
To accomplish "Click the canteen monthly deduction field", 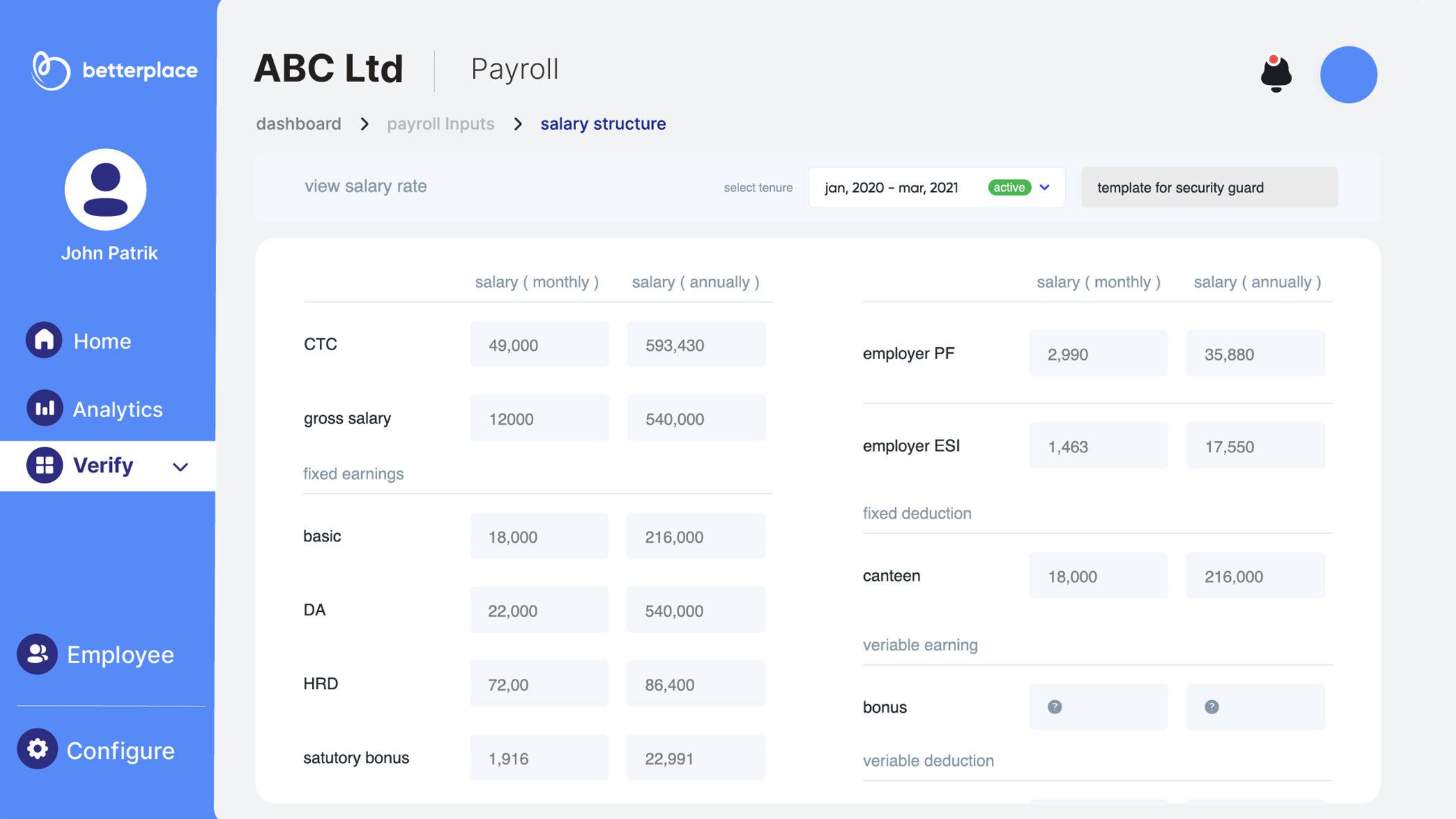I will pos(1098,575).
